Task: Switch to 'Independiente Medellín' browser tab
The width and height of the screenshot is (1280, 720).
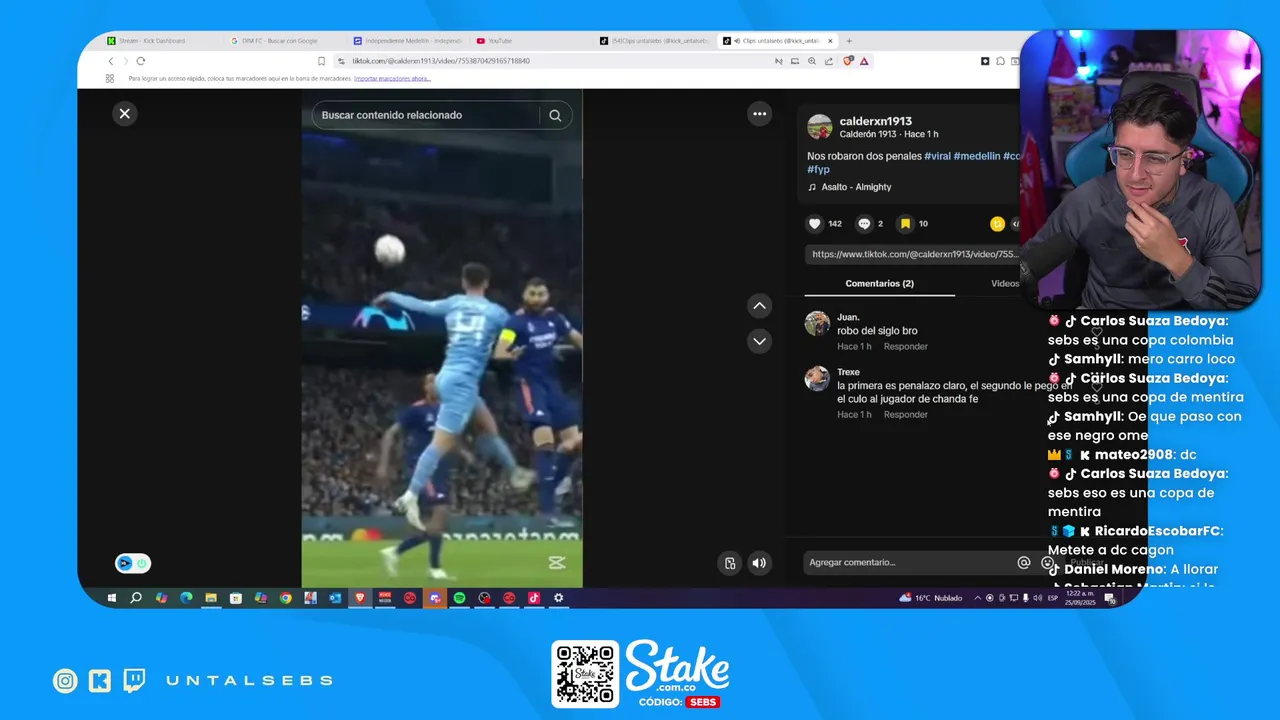Action: 407,41
